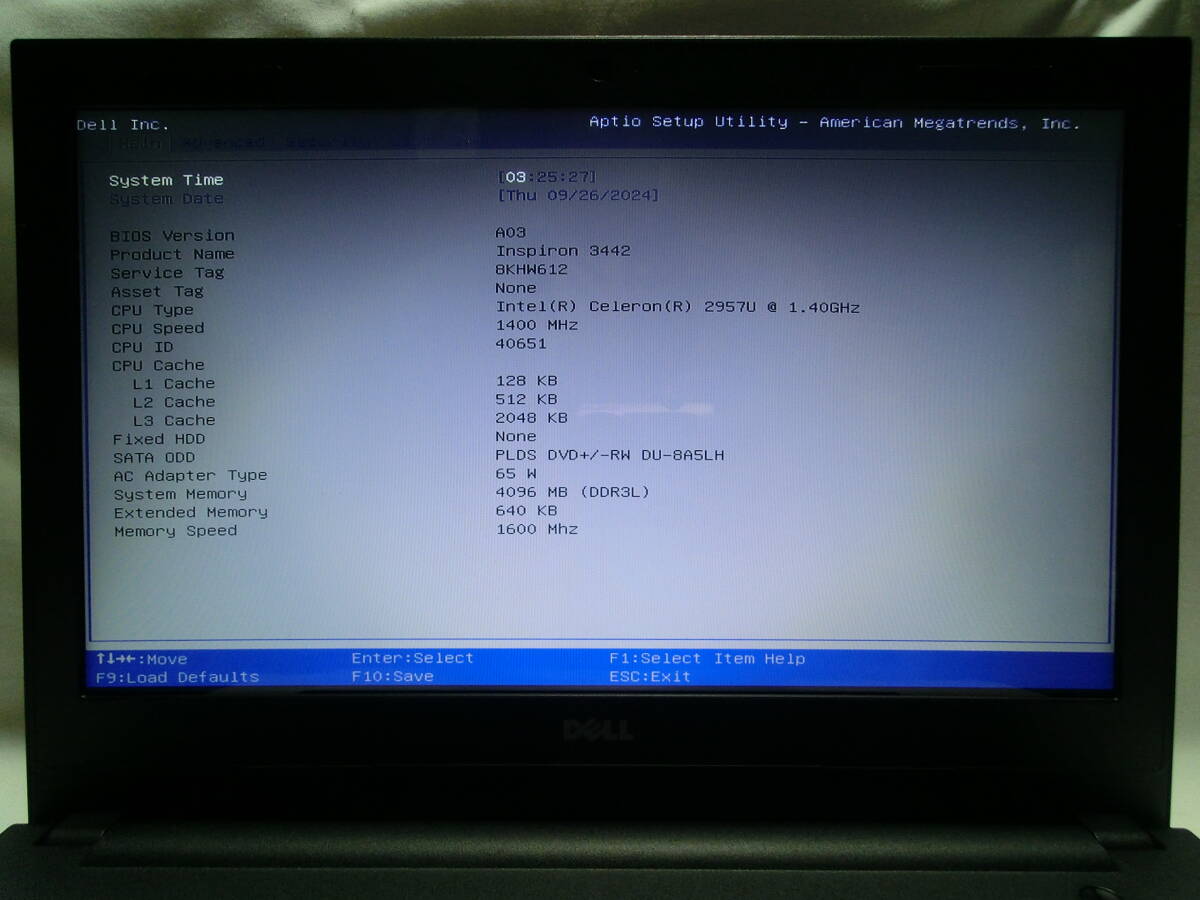The height and width of the screenshot is (900, 1200).
Task: Click the Intel Celeron 2957U value
Action: pos(678,307)
